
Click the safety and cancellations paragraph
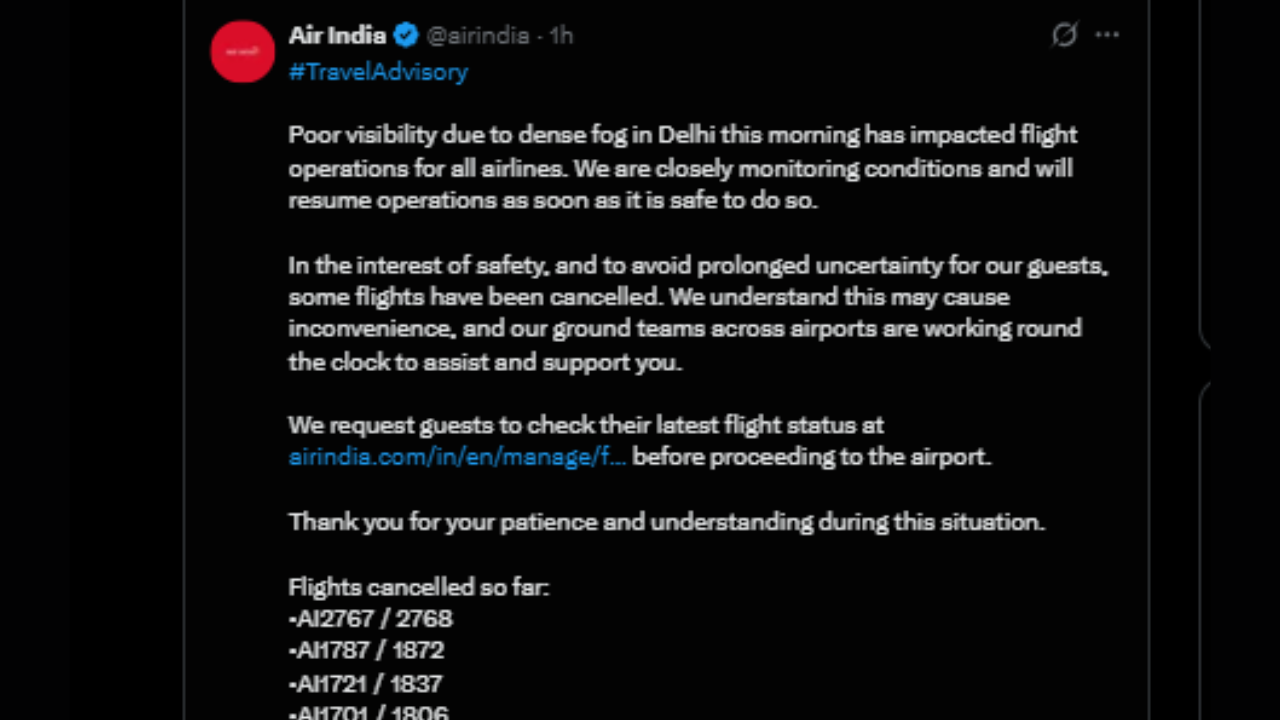tap(690, 312)
